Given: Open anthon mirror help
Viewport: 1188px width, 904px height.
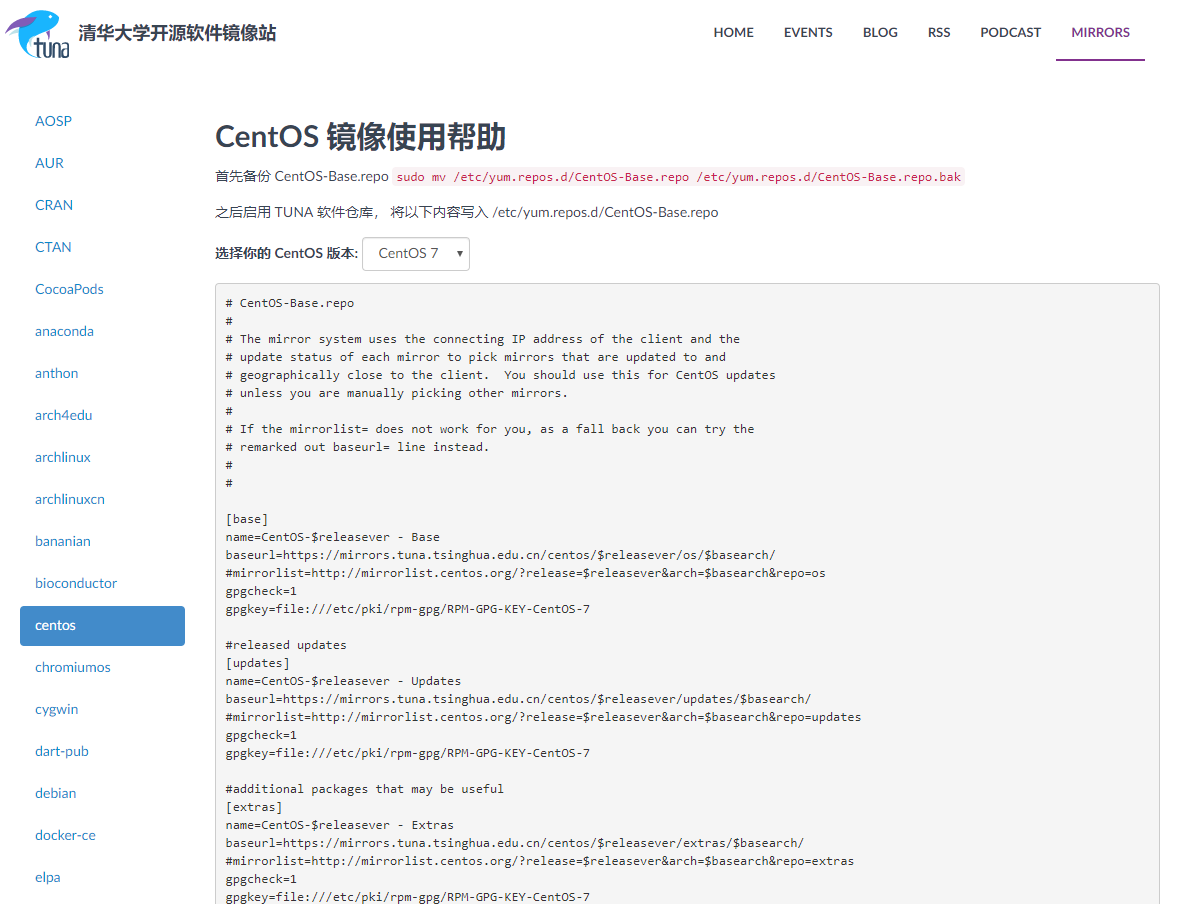Looking at the screenshot, I should point(56,374).
